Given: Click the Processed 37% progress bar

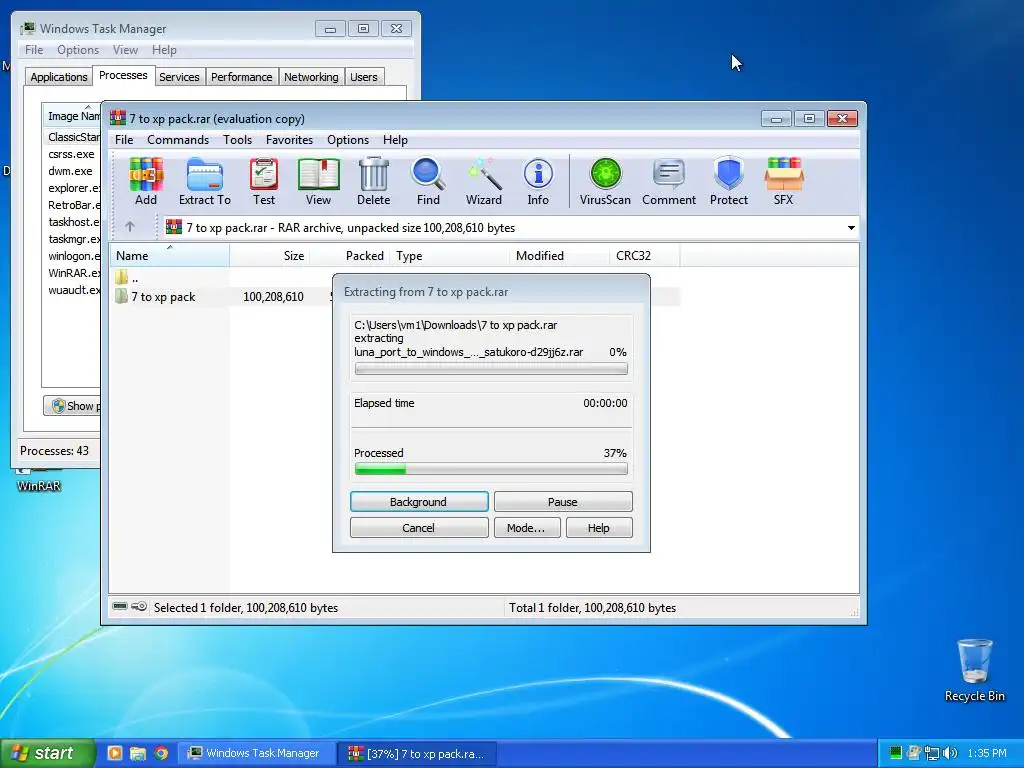Looking at the screenshot, I should pos(491,468).
